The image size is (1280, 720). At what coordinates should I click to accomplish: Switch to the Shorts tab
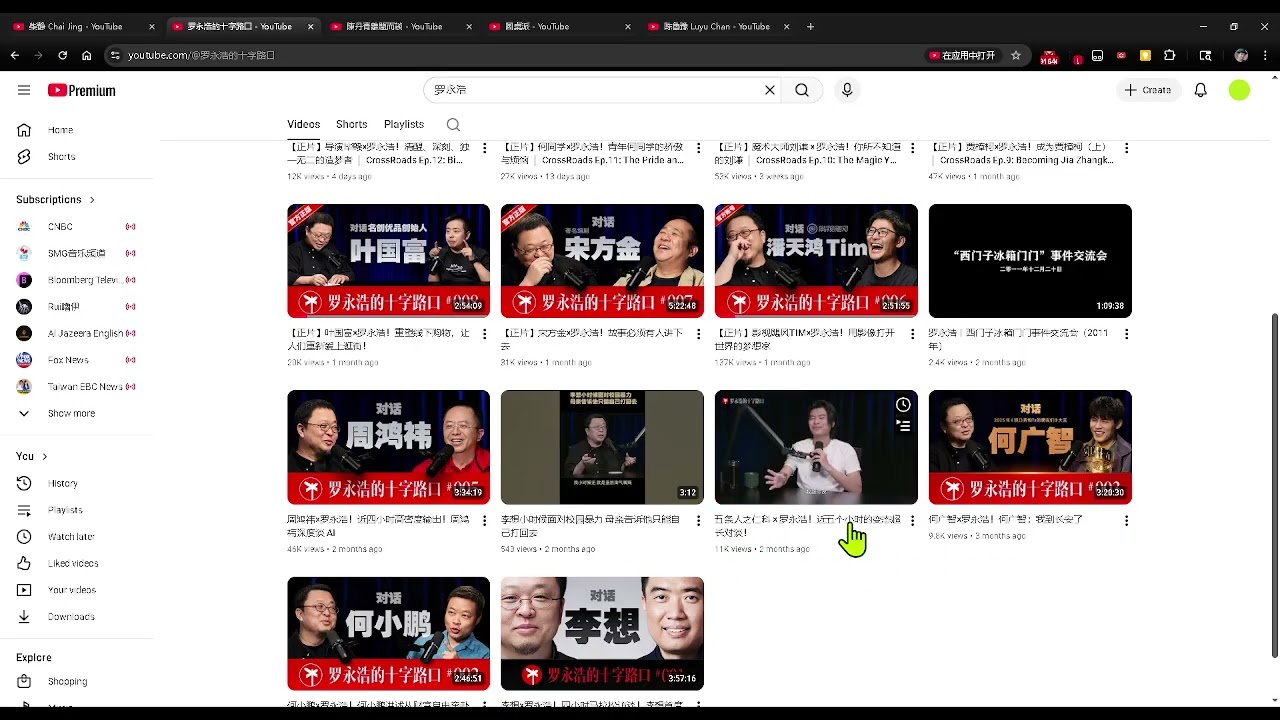click(x=352, y=125)
